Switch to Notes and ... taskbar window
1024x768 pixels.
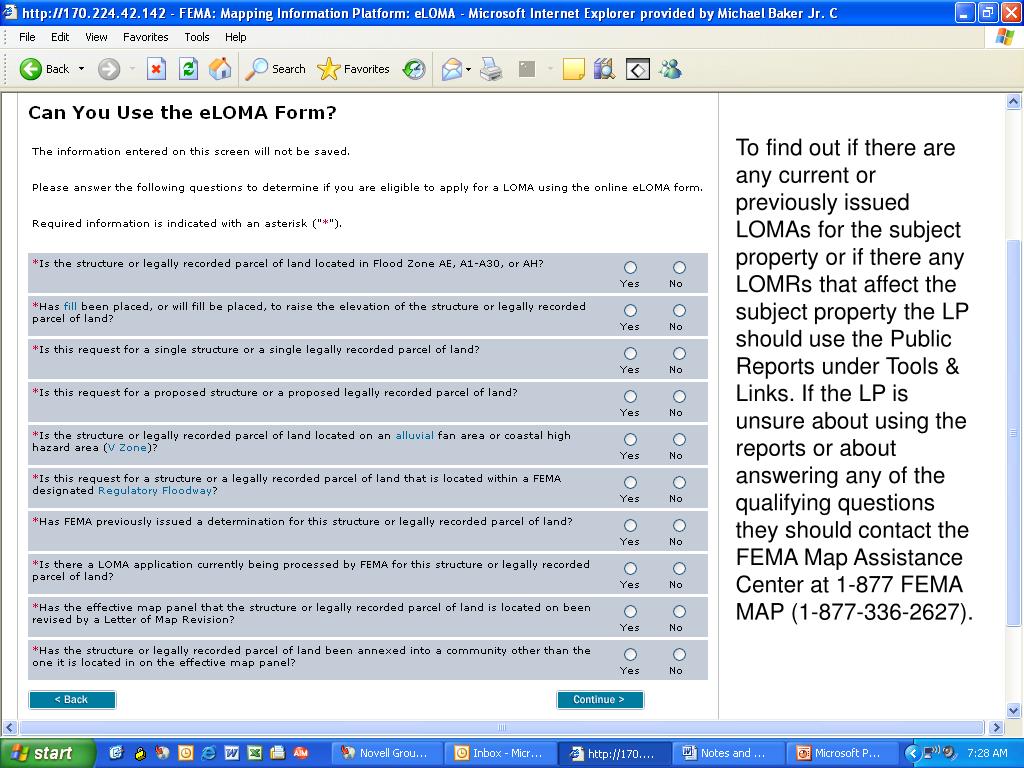point(726,753)
